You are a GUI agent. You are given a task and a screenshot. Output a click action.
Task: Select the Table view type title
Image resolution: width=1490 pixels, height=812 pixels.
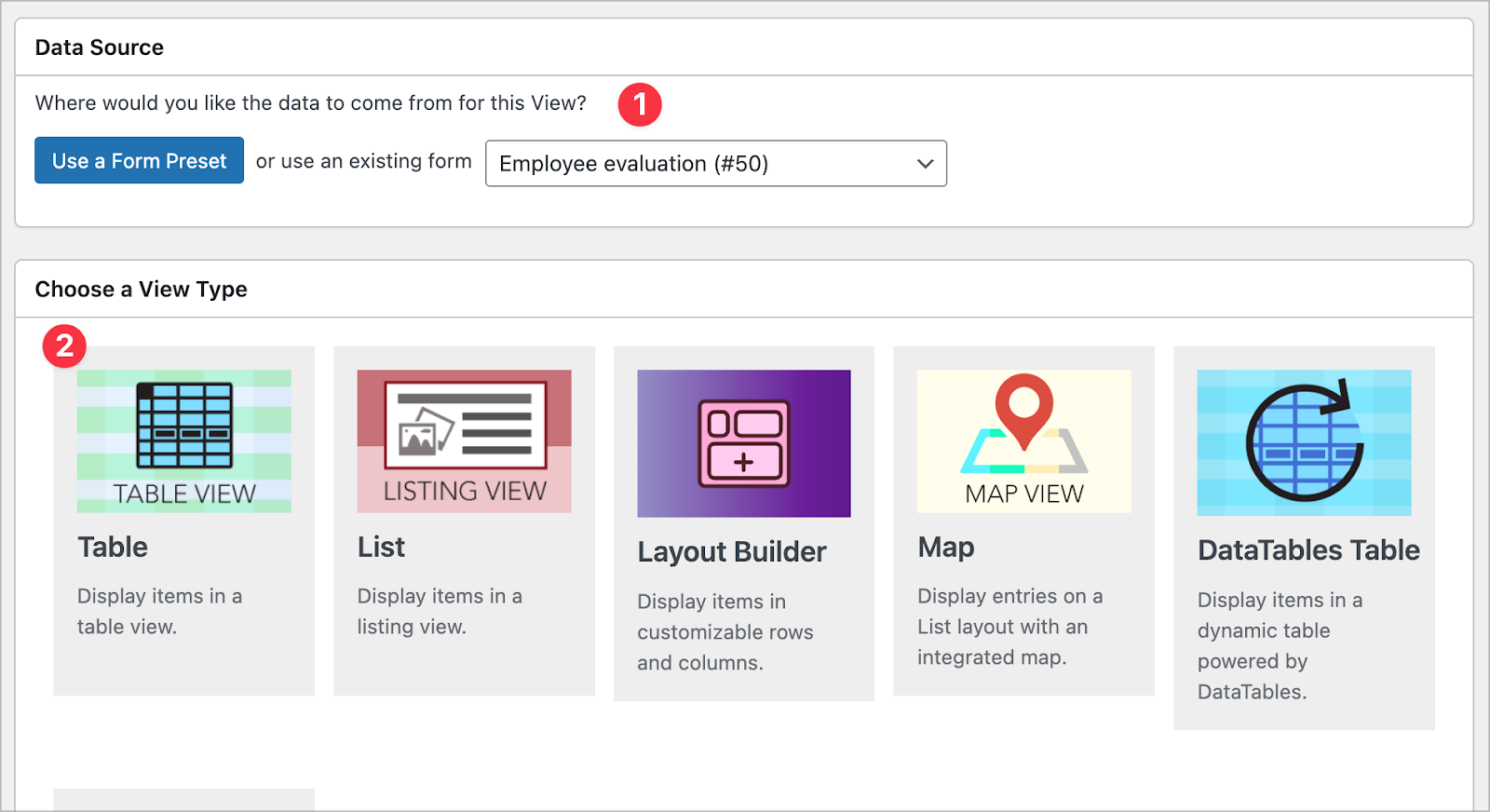(x=113, y=547)
